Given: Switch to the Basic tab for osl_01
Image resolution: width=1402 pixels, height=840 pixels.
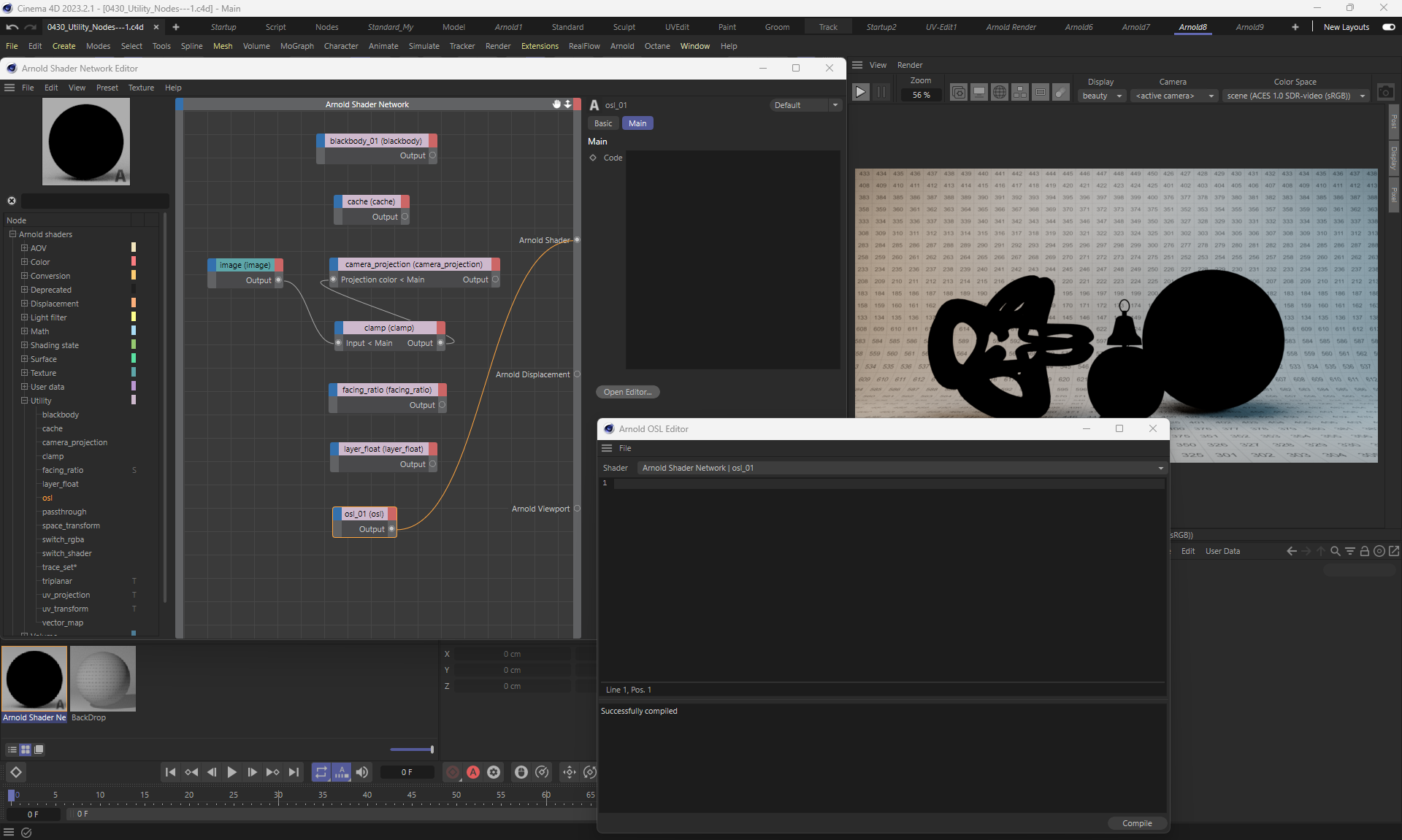Looking at the screenshot, I should point(603,123).
